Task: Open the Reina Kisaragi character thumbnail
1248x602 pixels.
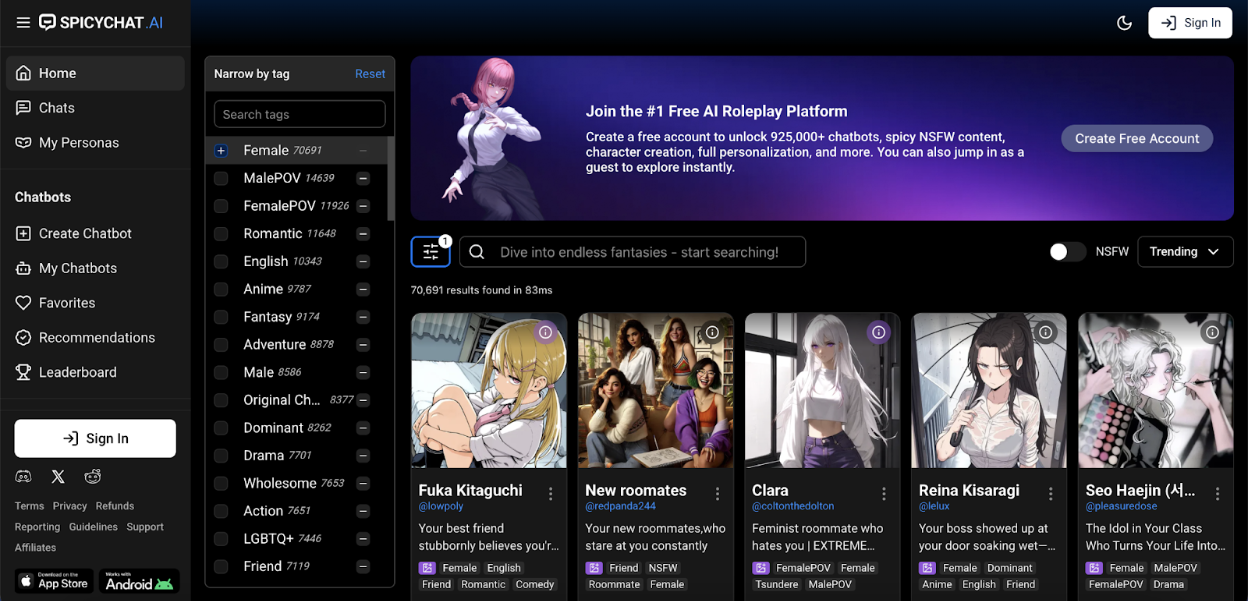Action: [x=989, y=390]
